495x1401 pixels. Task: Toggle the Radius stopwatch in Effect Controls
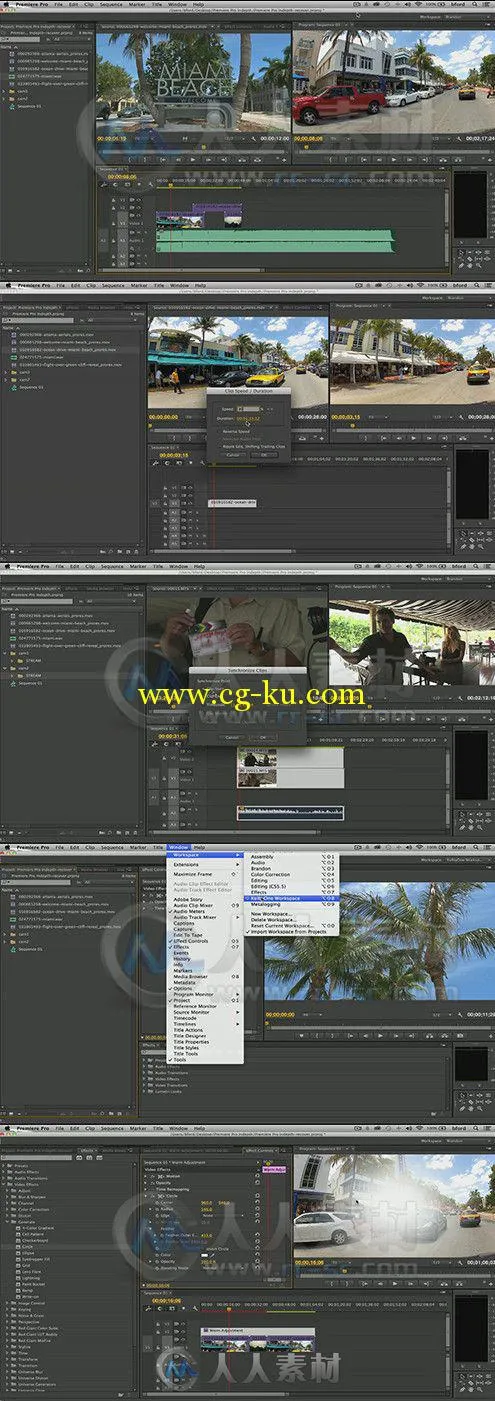pos(156,1209)
